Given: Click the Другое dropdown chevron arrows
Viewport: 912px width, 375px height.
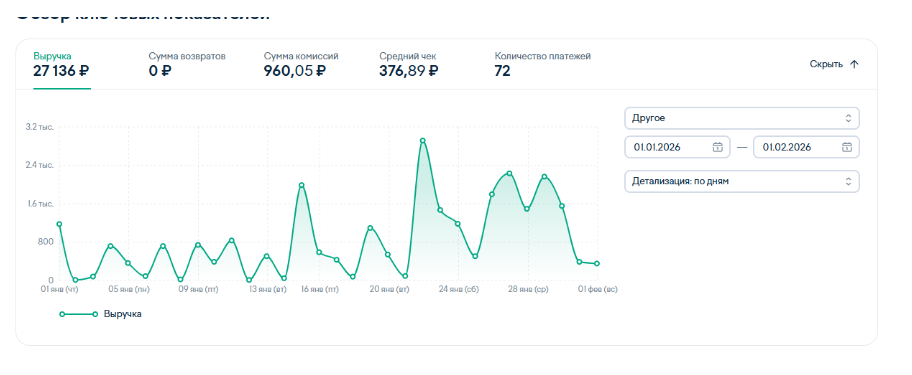Looking at the screenshot, I should (848, 118).
